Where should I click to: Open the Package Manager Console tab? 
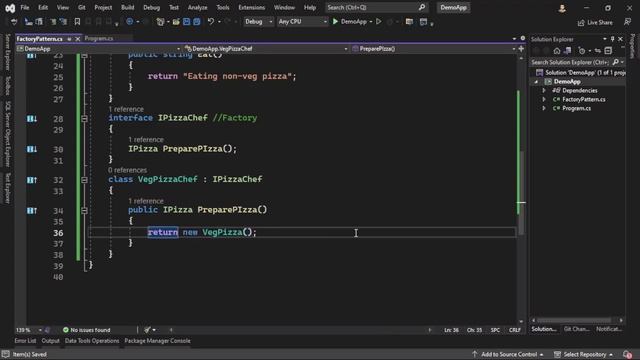[158, 341]
